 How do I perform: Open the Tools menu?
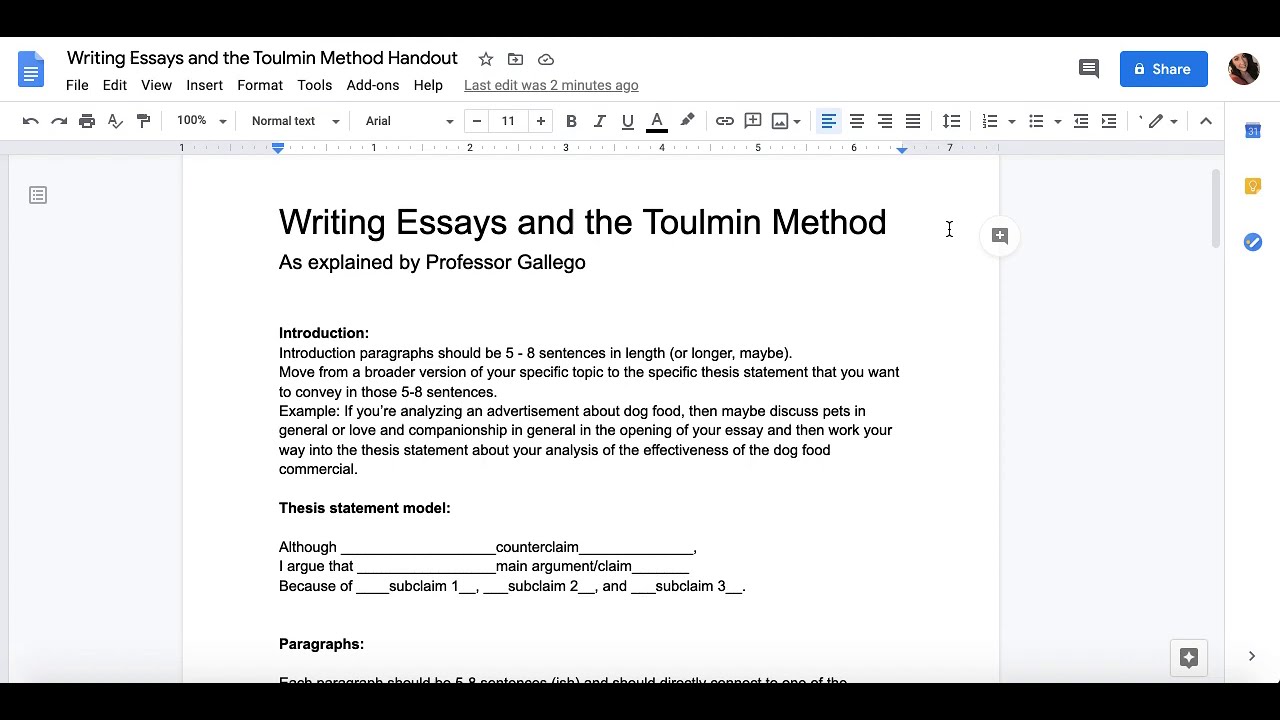[314, 85]
